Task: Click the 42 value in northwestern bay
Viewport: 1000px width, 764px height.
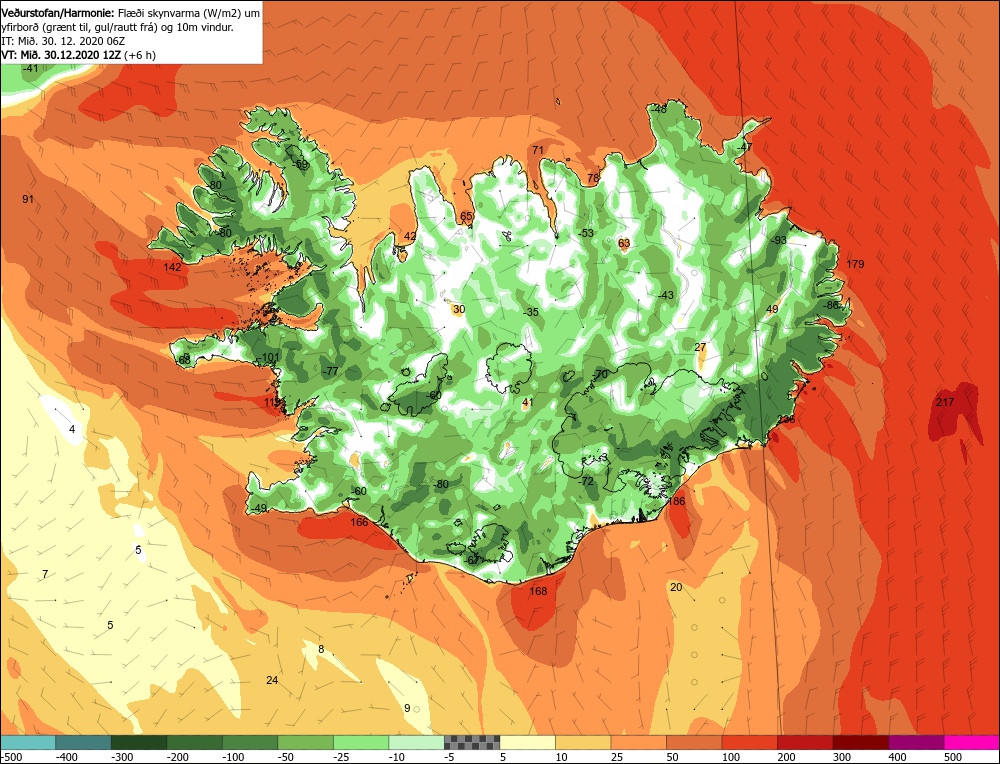Action: pyautogui.click(x=410, y=236)
